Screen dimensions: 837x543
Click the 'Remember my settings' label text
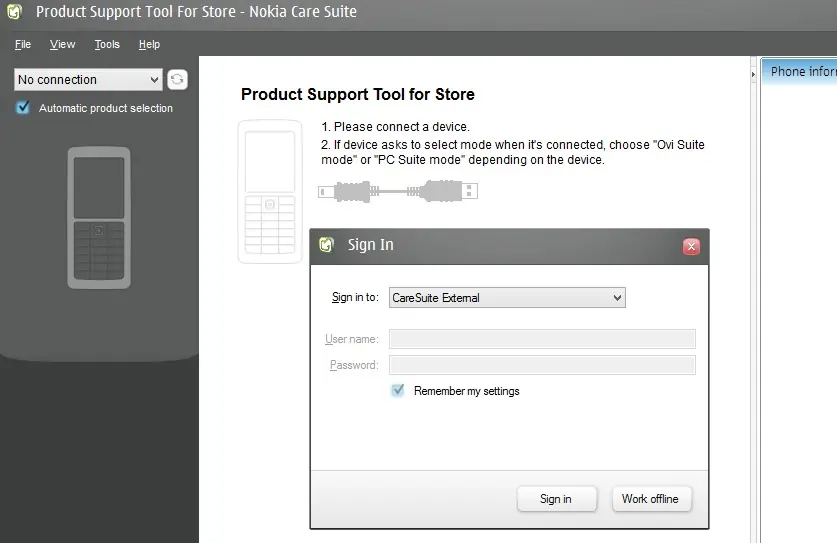467,391
